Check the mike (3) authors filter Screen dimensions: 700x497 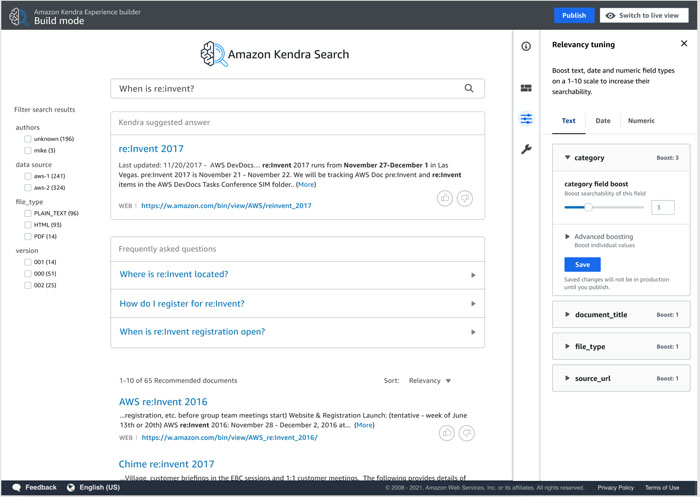pos(28,150)
